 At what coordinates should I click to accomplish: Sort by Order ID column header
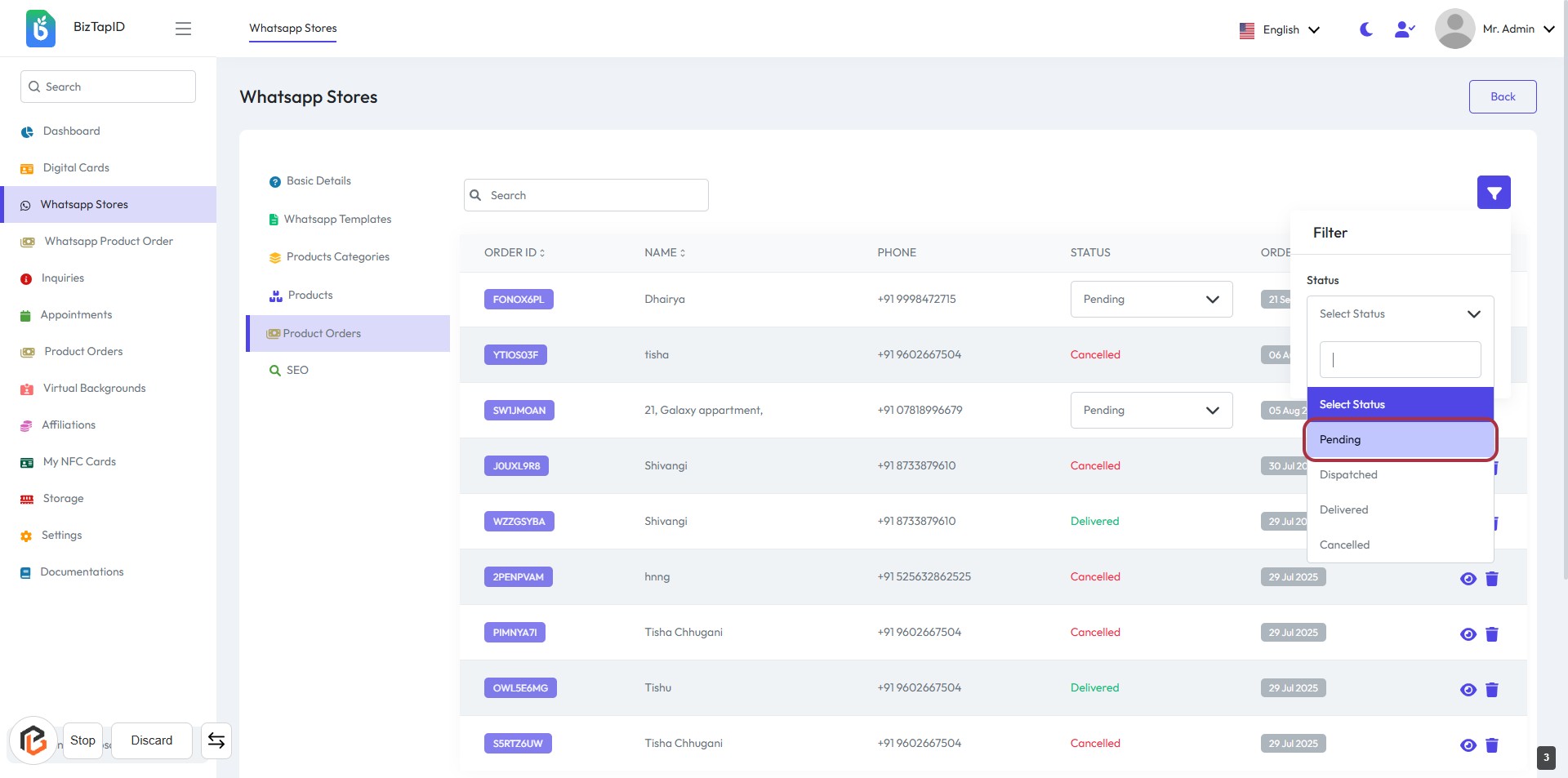point(514,253)
